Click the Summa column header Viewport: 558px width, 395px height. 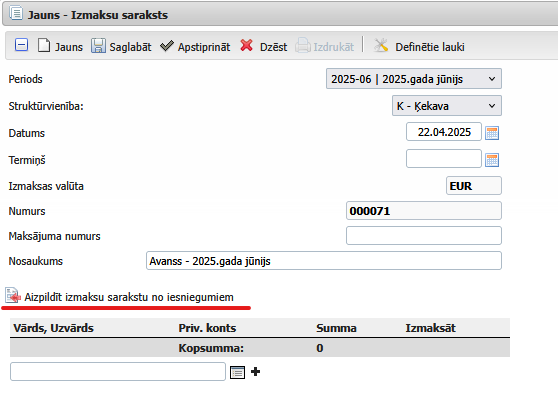[336, 328]
